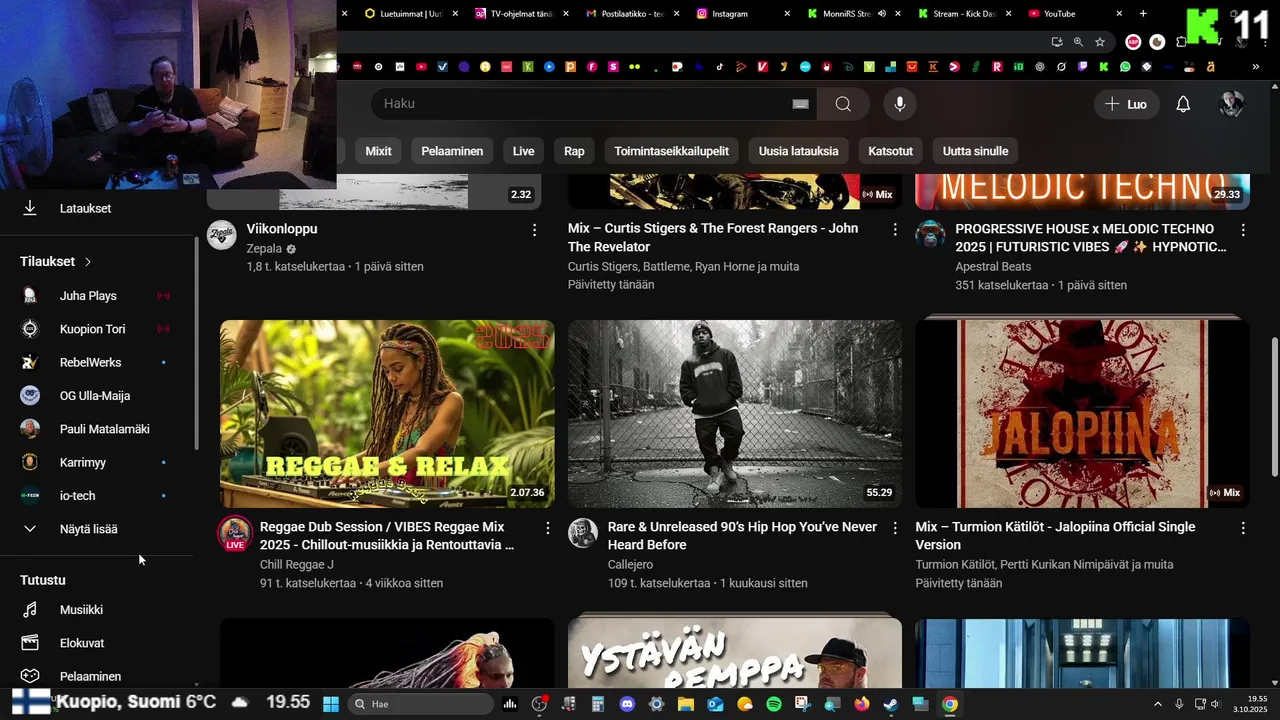Open Zepala channel avatar
Viewport: 1280px width, 720px height.
click(x=221, y=235)
